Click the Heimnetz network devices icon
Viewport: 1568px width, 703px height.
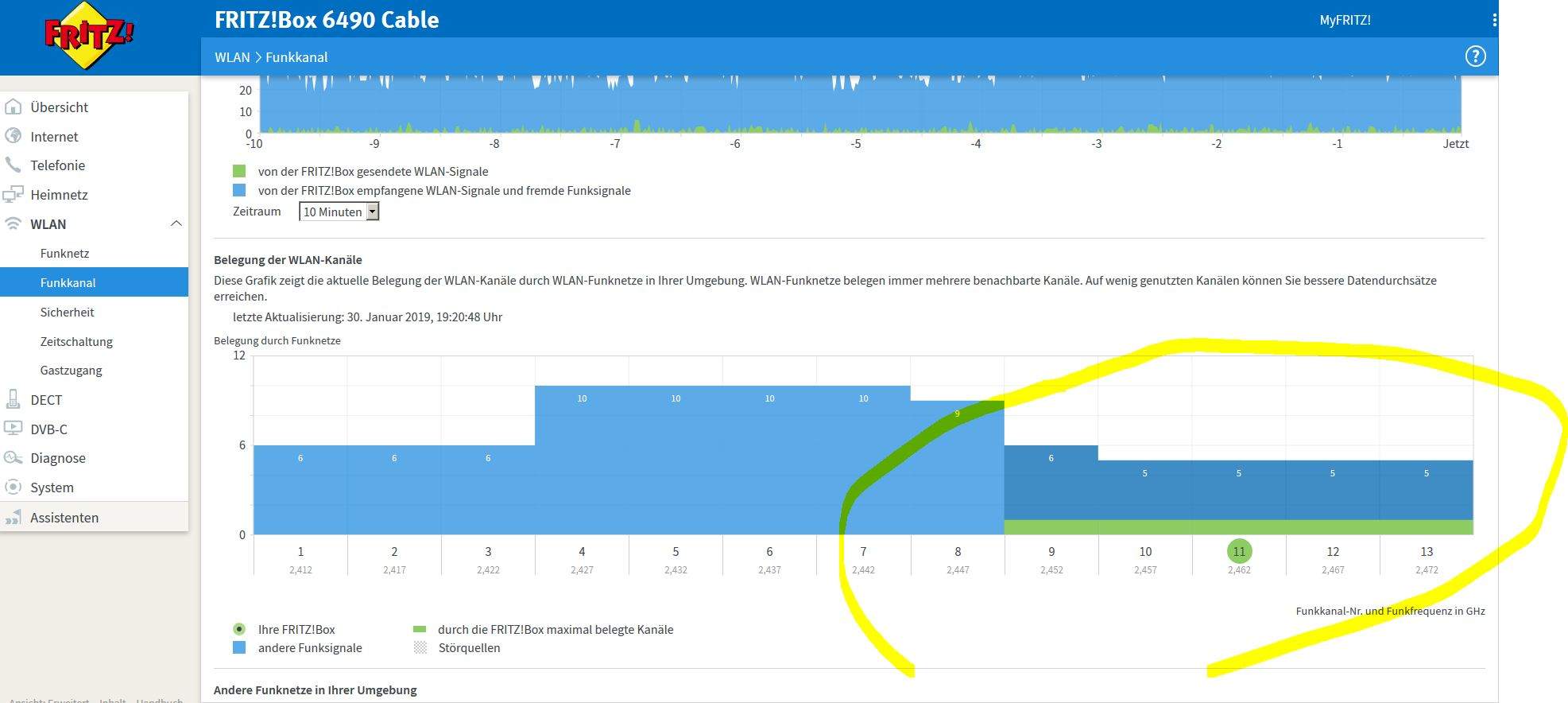[x=14, y=194]
